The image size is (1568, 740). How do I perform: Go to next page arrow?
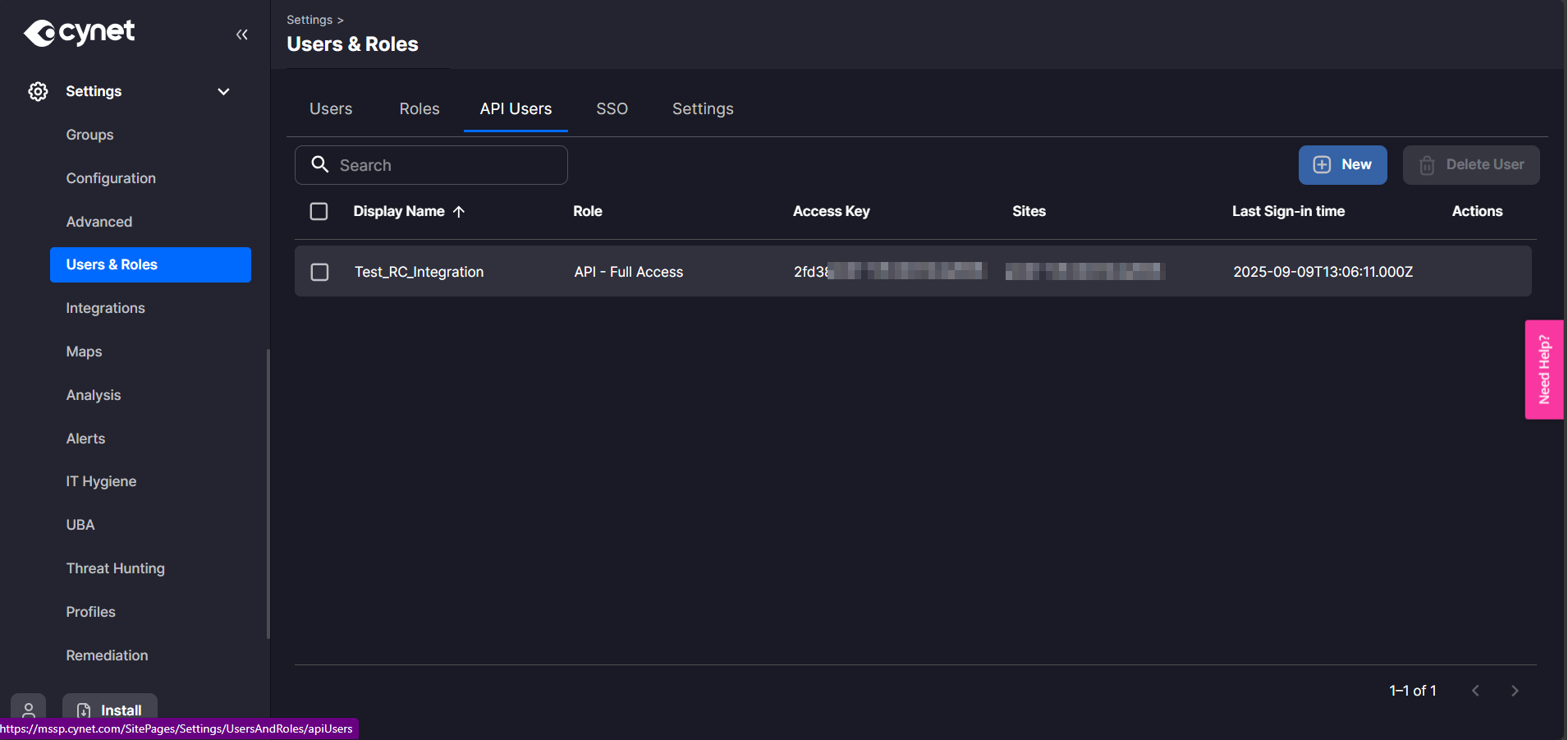pyautogui.click(x=1515, y=691)
